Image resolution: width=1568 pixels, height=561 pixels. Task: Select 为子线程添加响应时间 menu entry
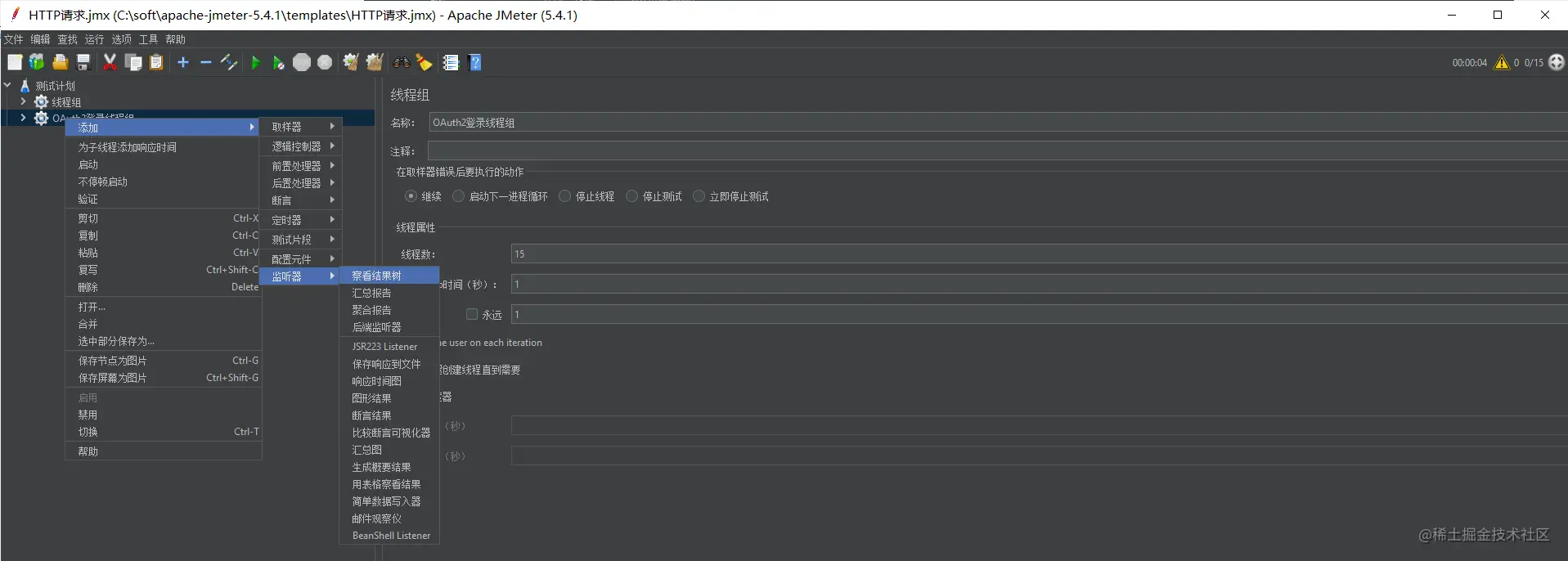pos(163,147)
